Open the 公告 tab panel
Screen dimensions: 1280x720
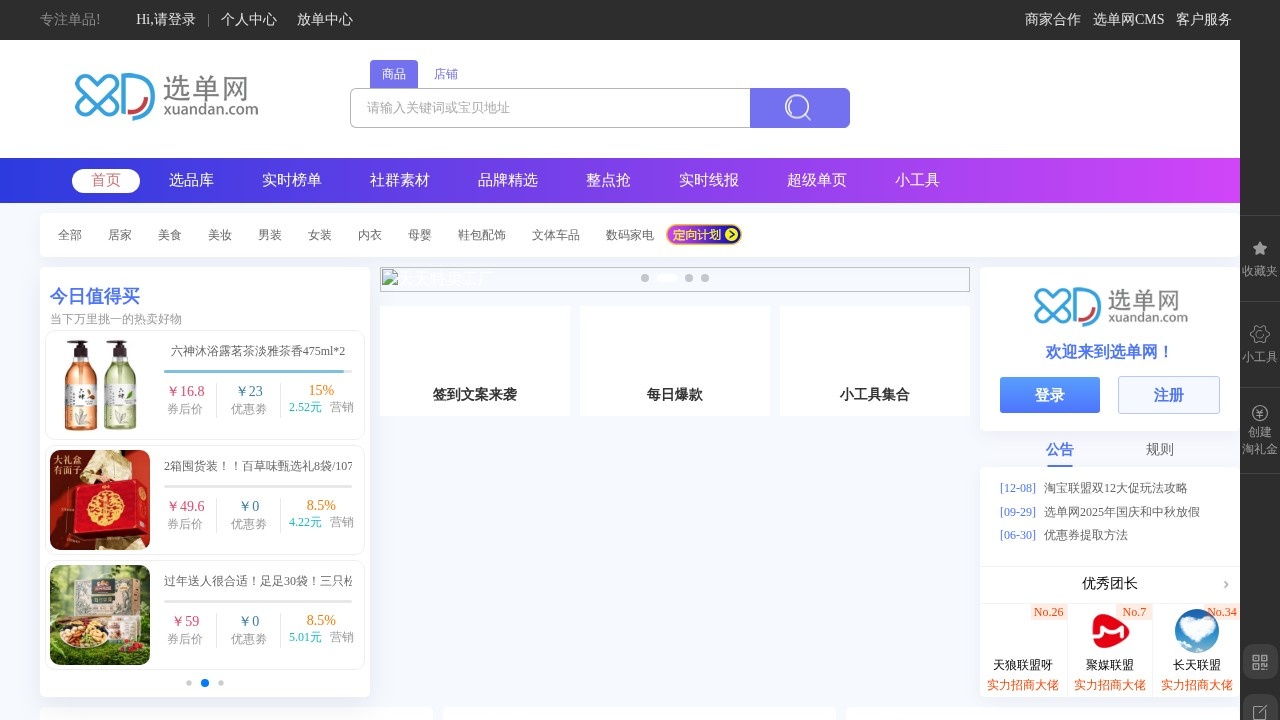coord(1060,449)
